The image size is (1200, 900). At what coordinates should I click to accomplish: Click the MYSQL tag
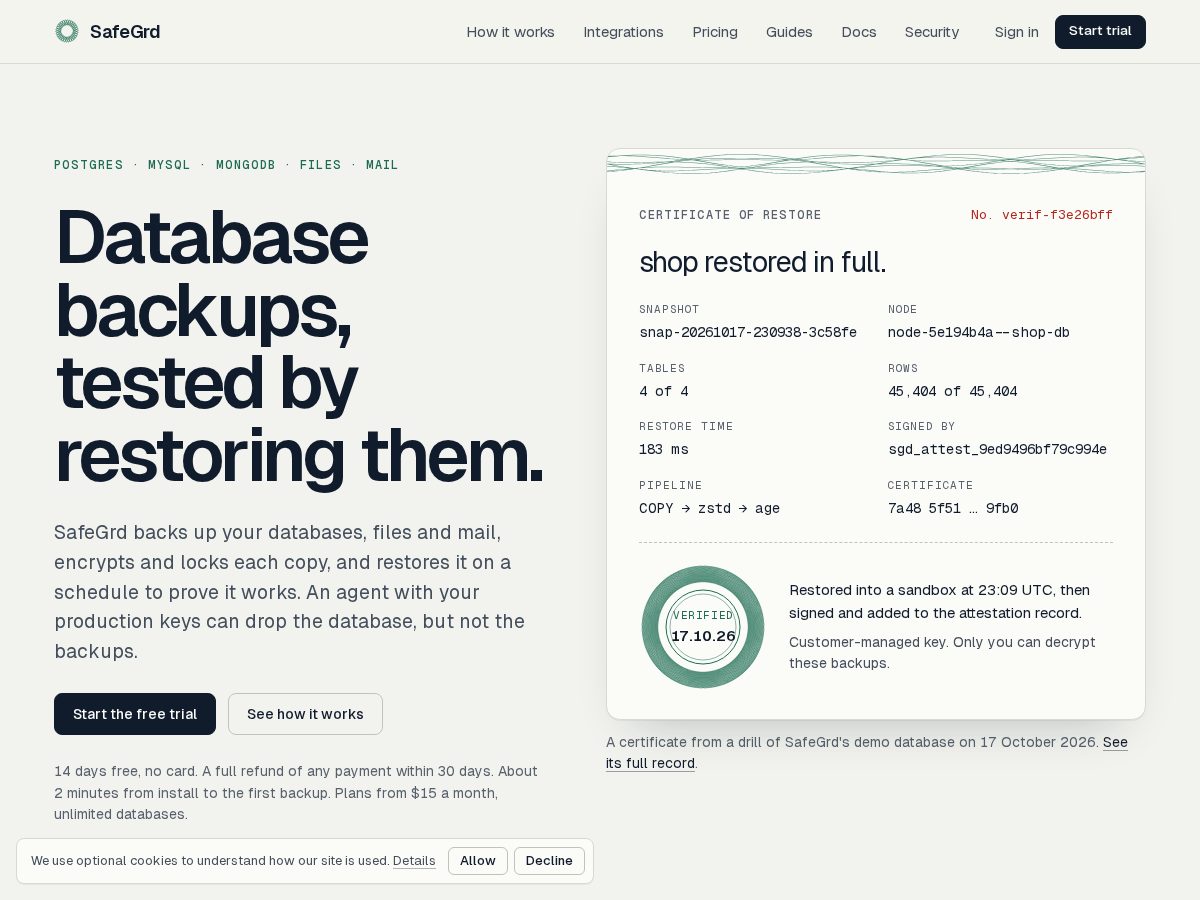click(169, 165)
